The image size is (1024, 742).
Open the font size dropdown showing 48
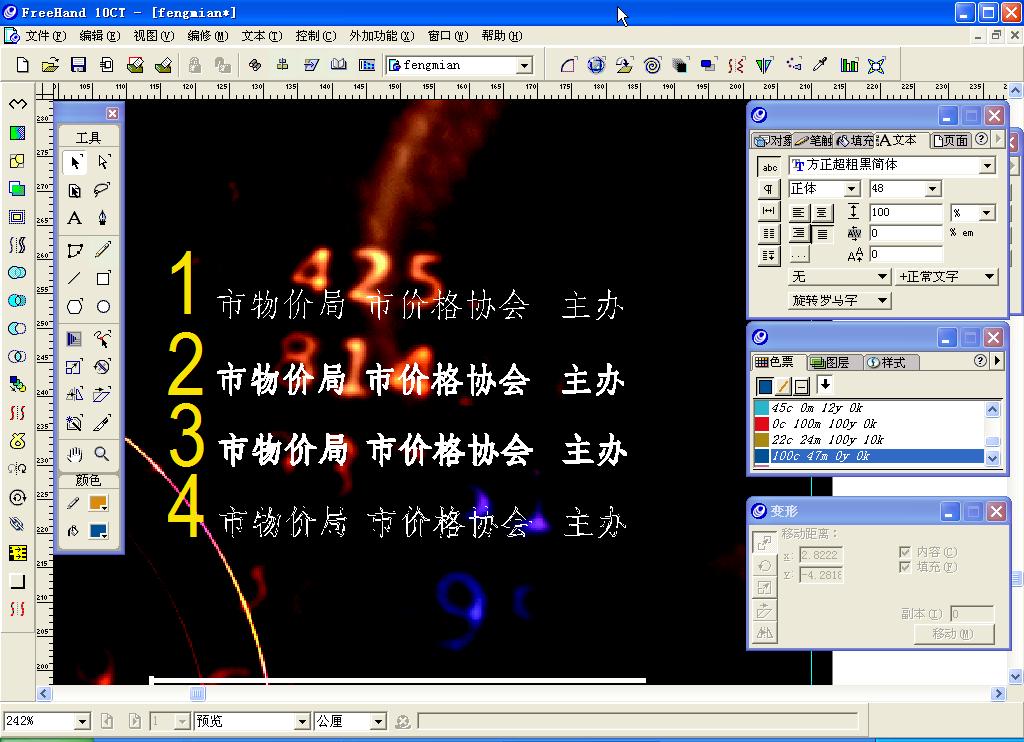click(x=933, y=189)
